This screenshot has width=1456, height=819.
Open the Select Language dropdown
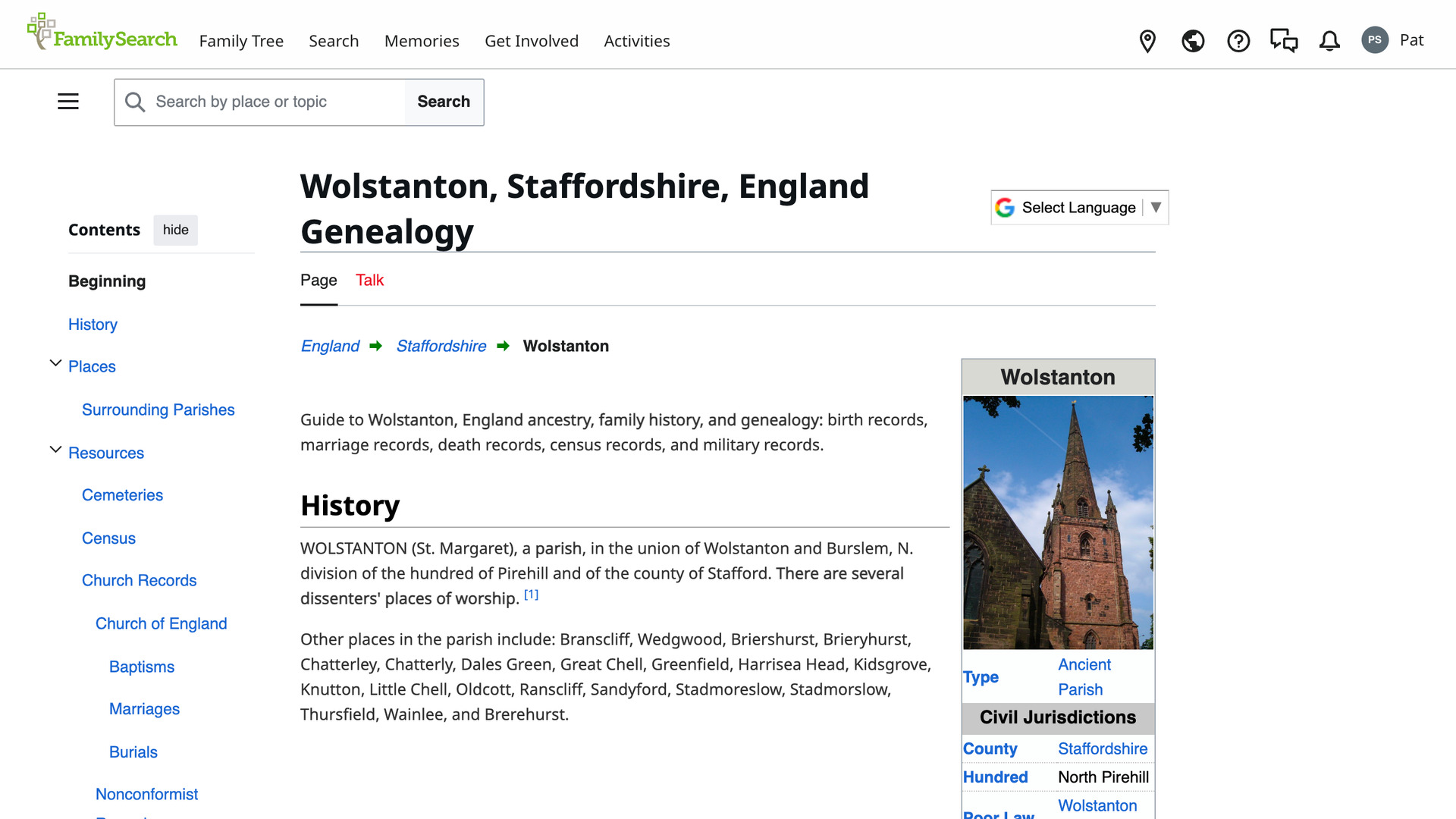[1079, 208]
